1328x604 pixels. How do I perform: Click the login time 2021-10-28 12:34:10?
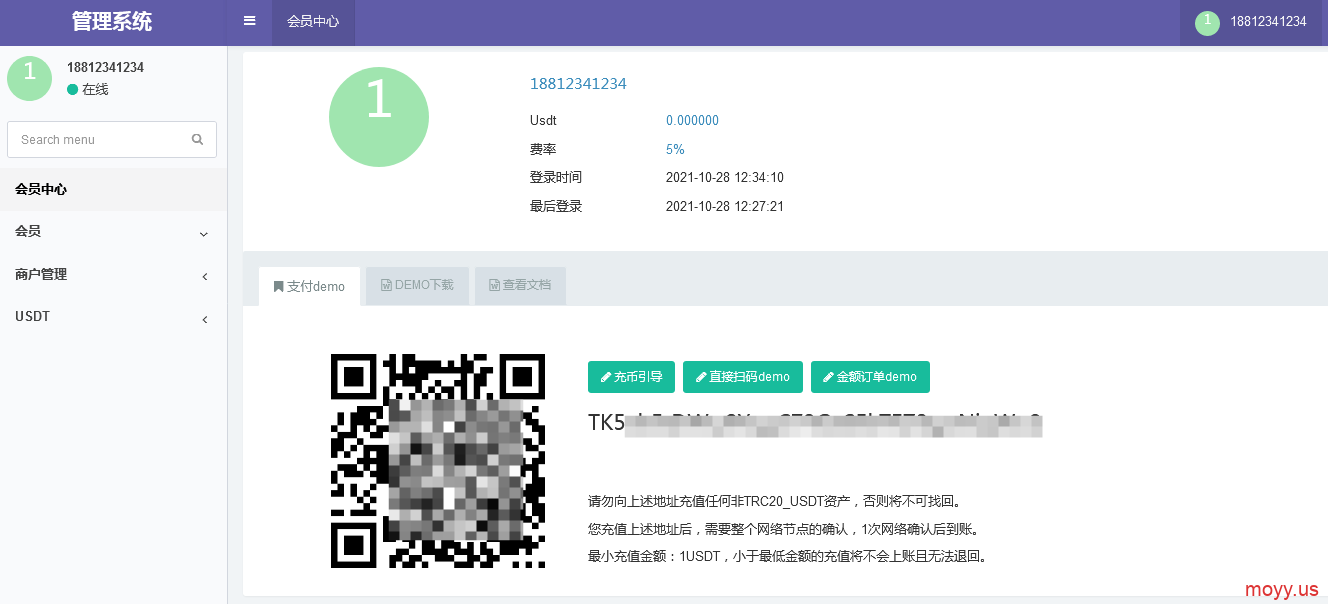coord(725,178)
